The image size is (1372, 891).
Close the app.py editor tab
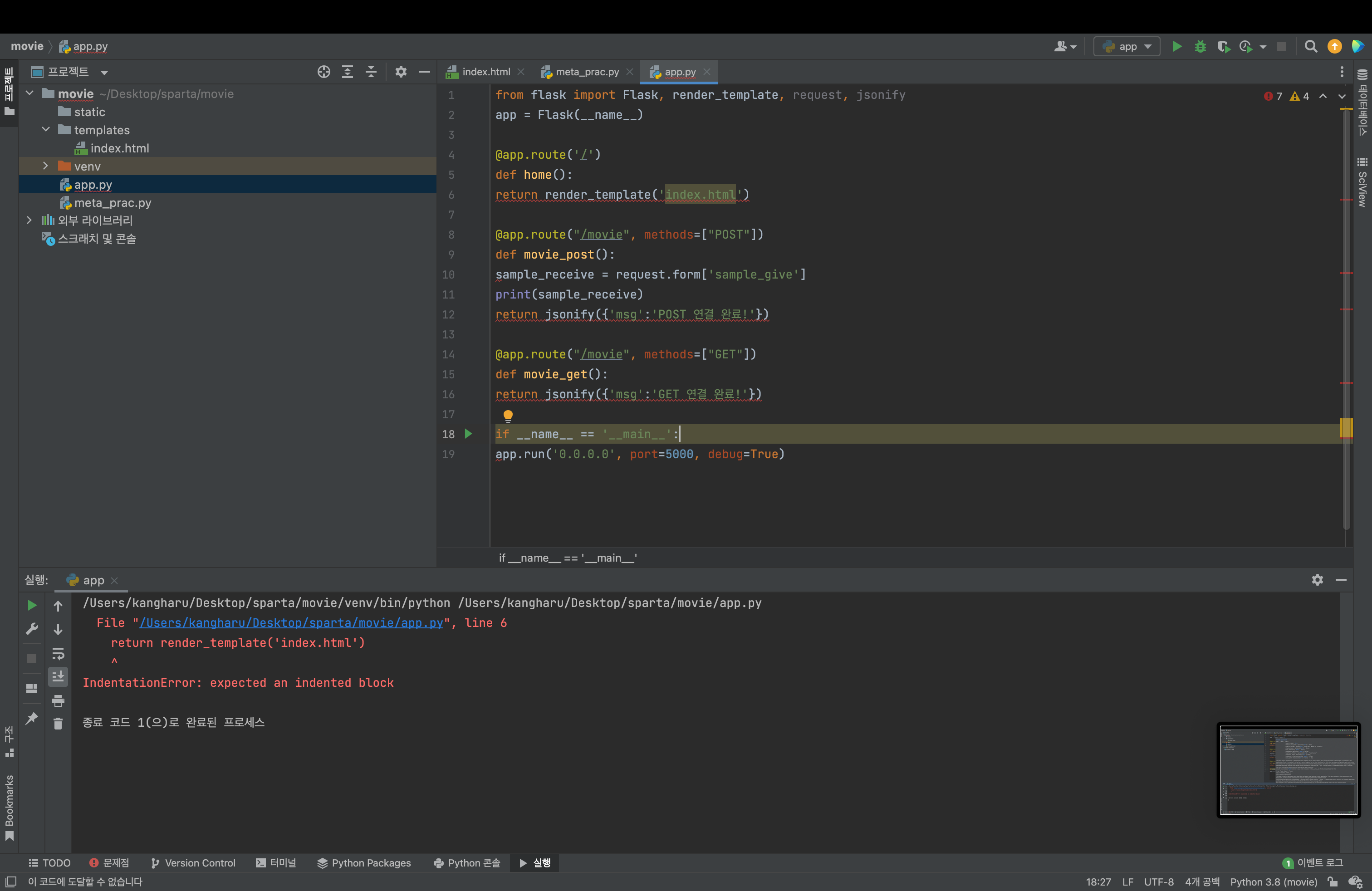click(x=707, y=72)
